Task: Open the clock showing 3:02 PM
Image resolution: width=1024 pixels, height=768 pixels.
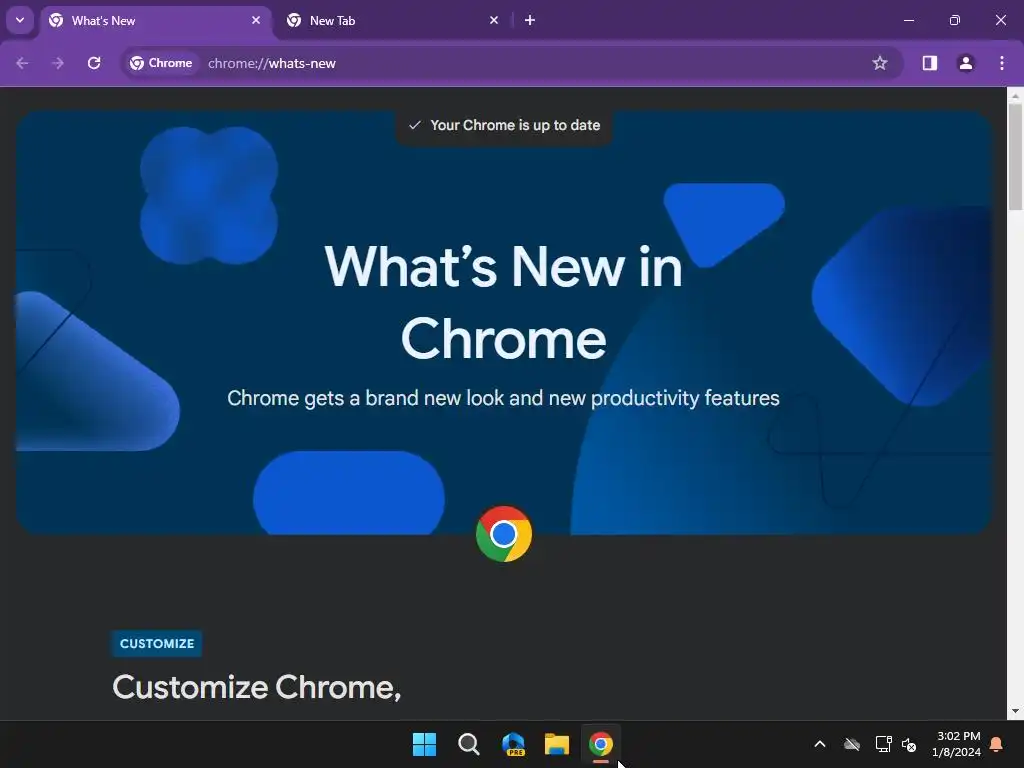Action: (x=957, y=744)
